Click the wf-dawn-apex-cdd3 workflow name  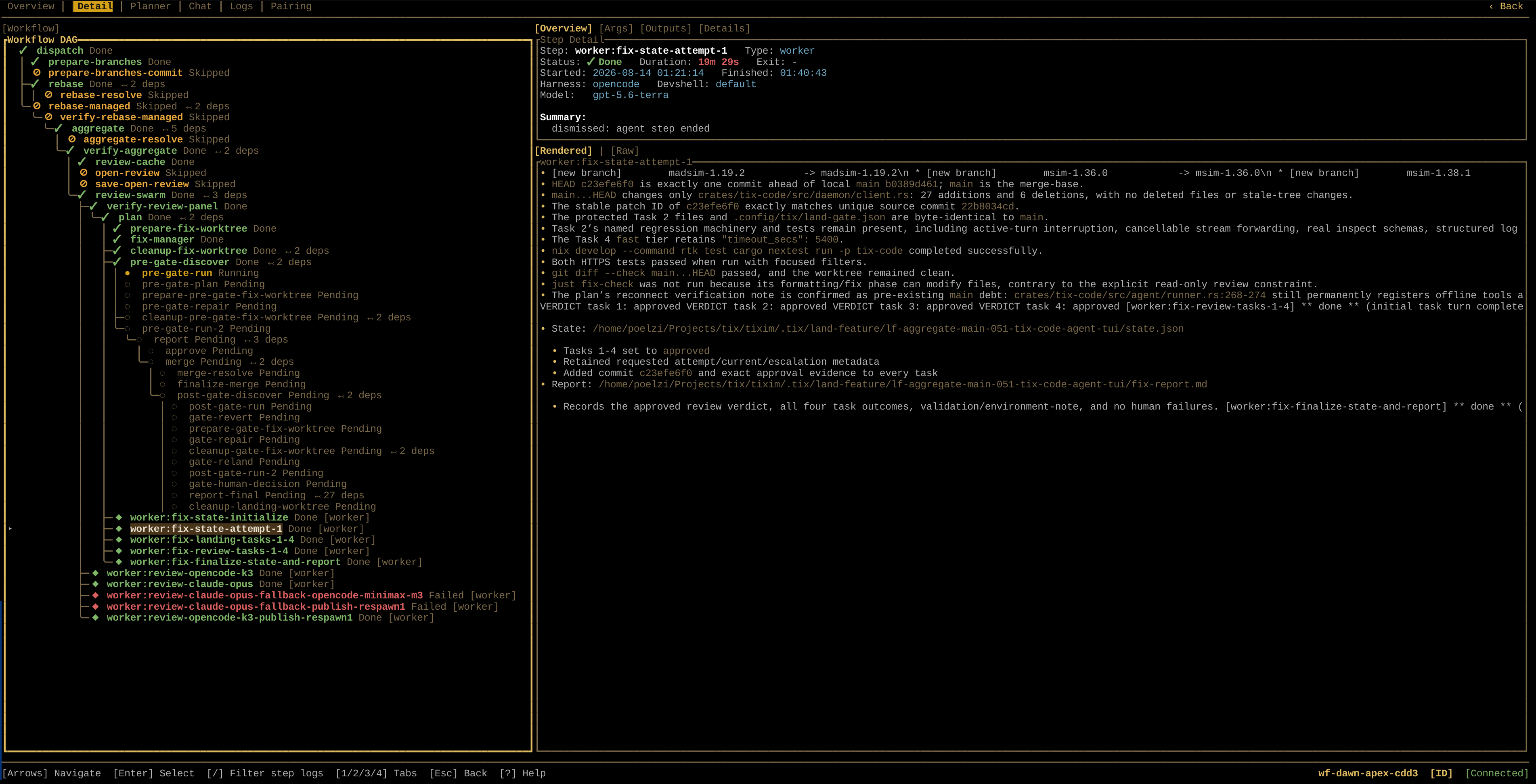click(x=1368, y=773)
